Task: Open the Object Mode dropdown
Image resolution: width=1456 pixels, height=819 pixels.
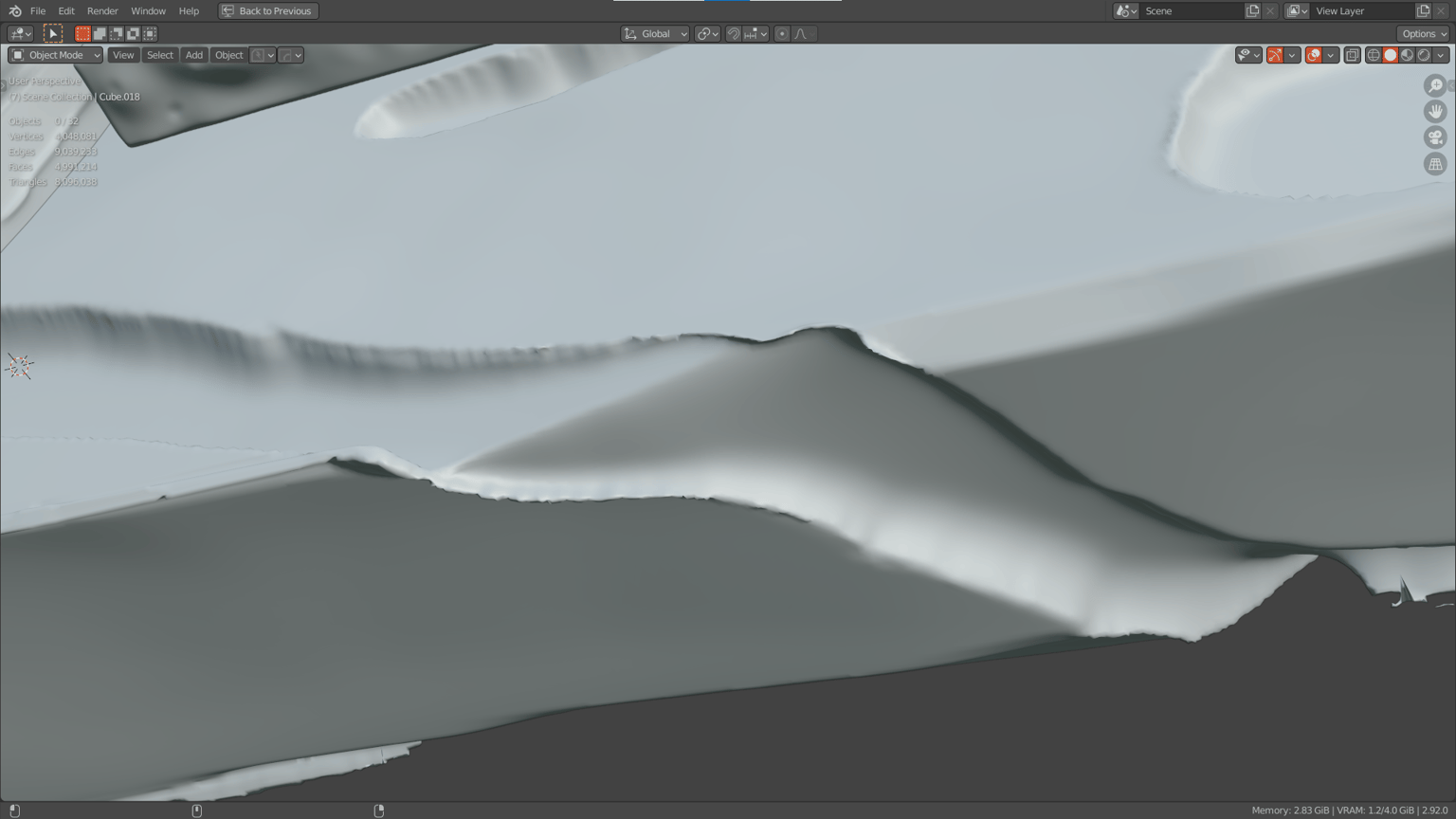Action: pos(55,55)
